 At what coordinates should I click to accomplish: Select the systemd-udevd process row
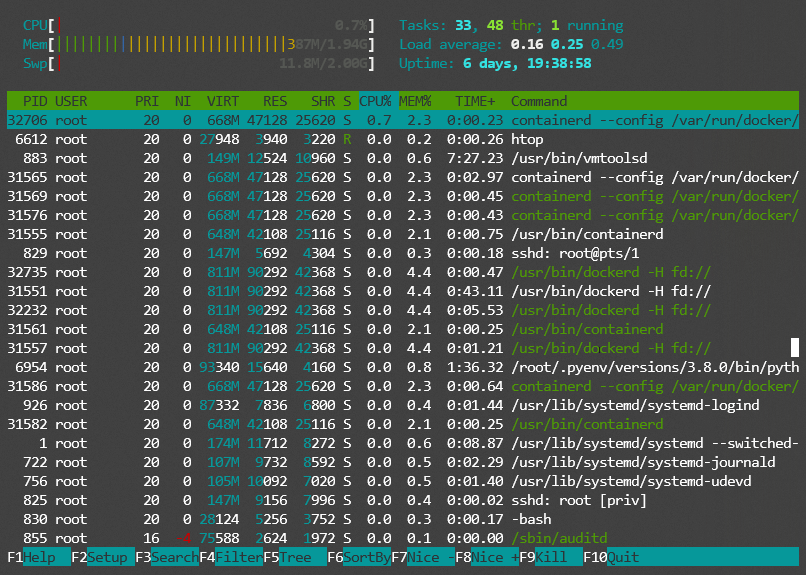click(x=403, y=481)
